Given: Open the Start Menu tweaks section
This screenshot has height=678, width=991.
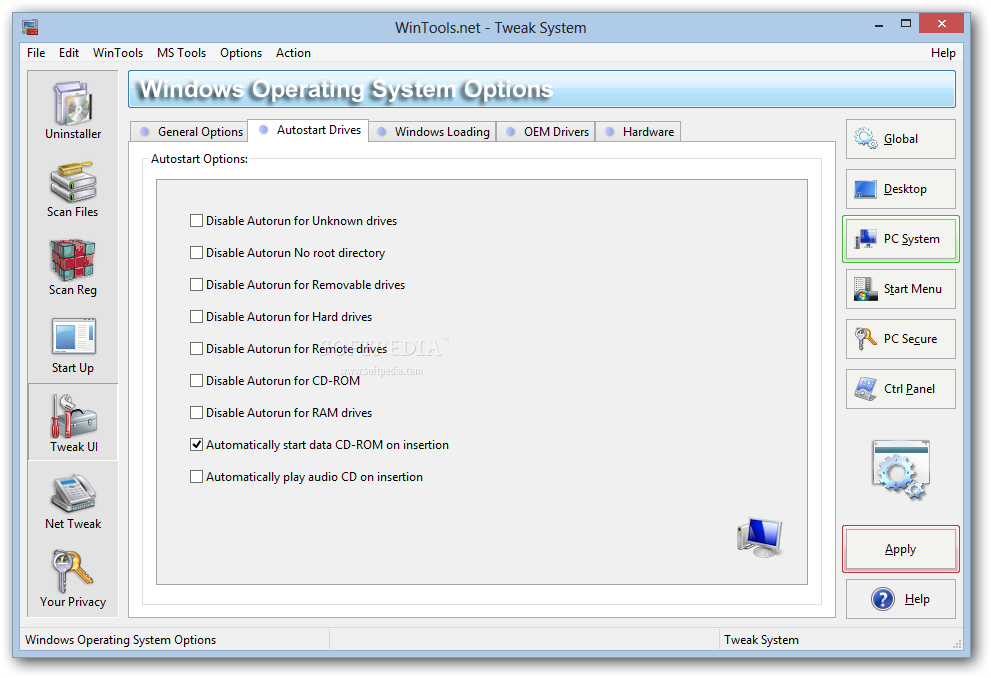Looking at the screenshot, I should click(x=901, y=289).
